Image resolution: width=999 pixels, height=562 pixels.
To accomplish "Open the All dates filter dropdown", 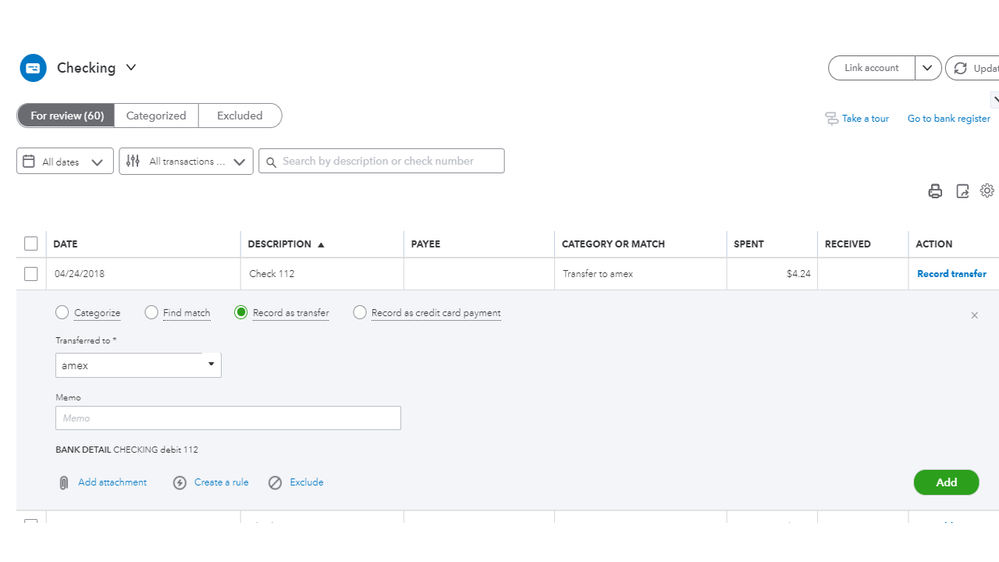I will [x=65, y=162].
